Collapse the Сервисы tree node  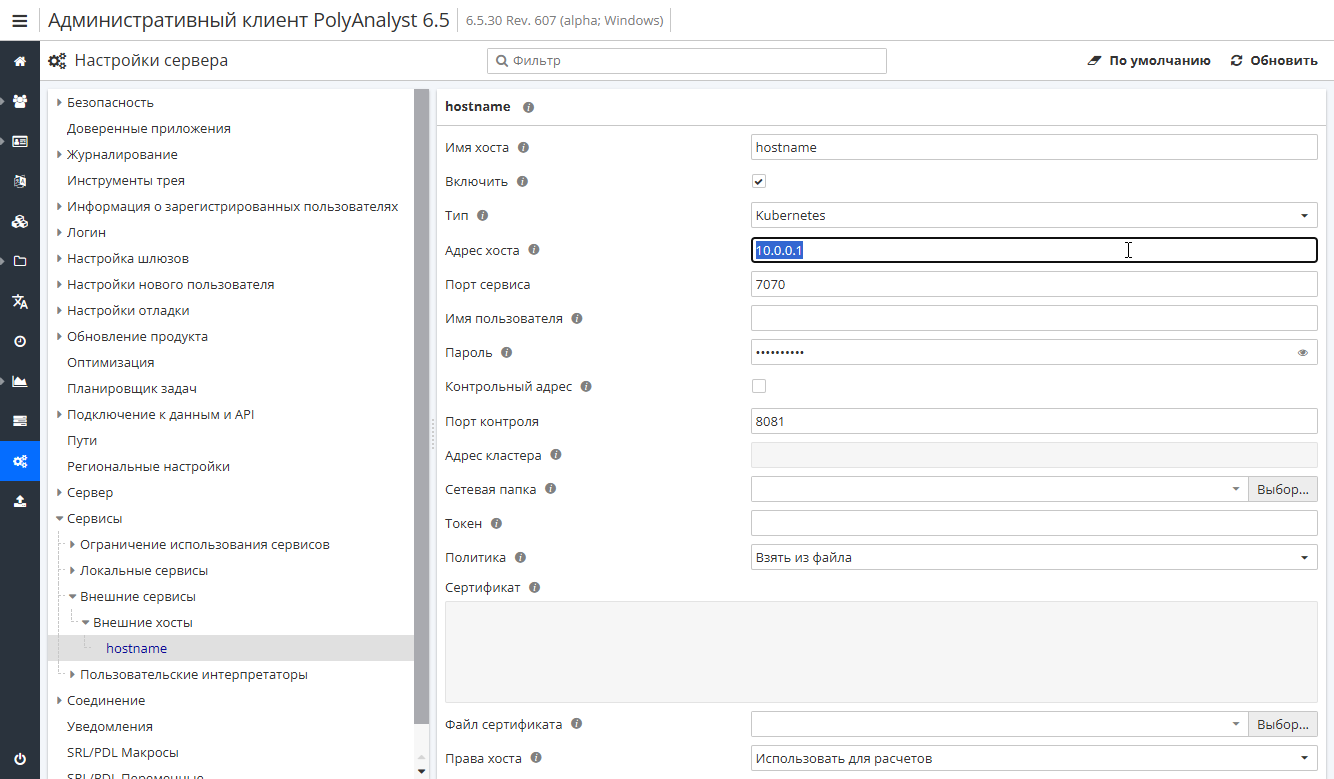[x=59, y=519]
